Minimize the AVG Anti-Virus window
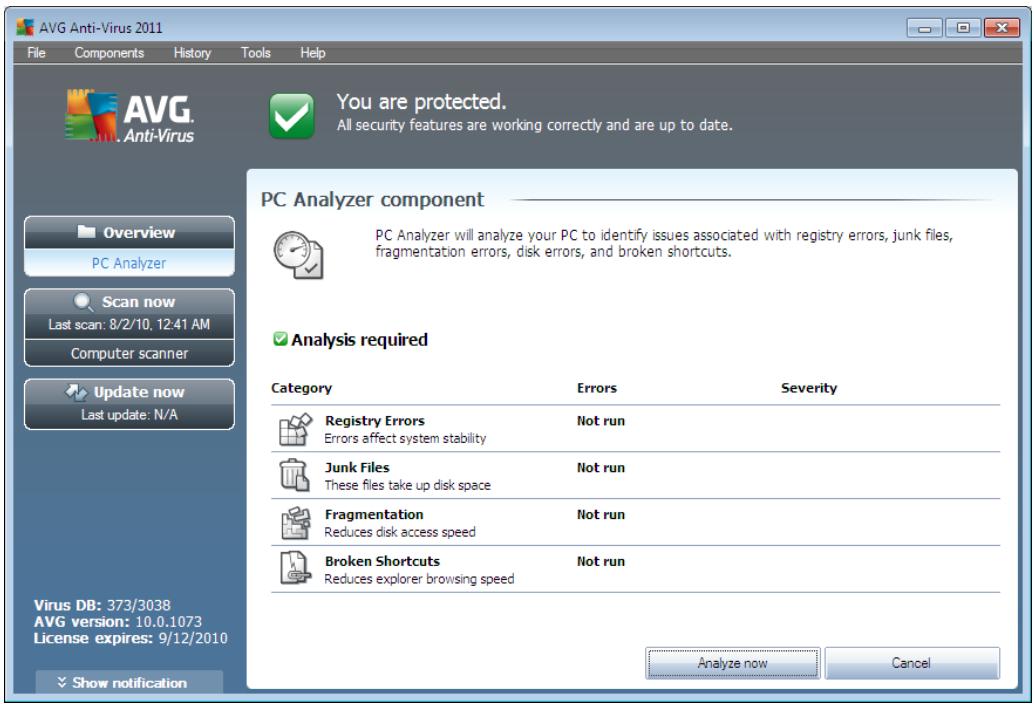Screen dimensions: 1034x704 pos(925,28)
